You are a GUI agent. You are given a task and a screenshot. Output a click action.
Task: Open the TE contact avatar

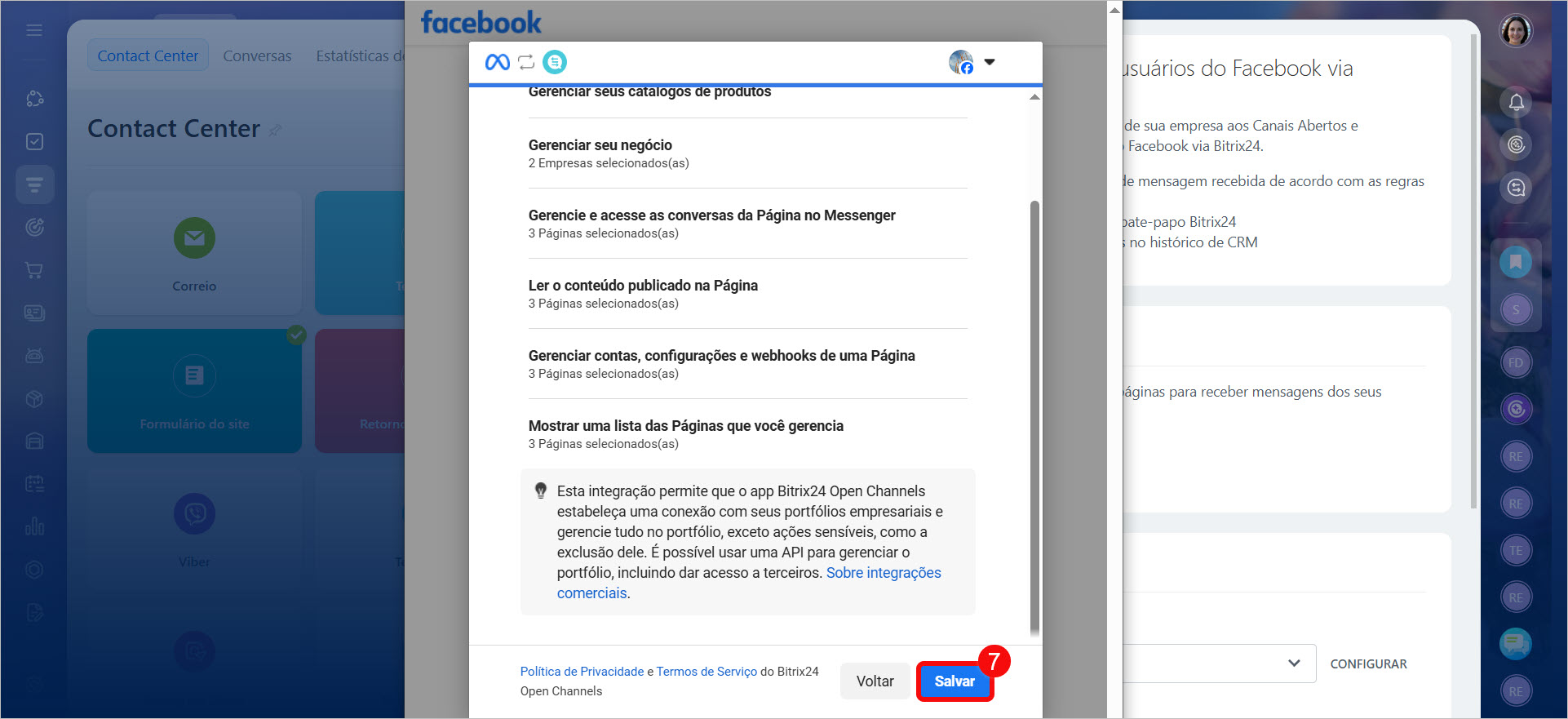coord(1516,550)
